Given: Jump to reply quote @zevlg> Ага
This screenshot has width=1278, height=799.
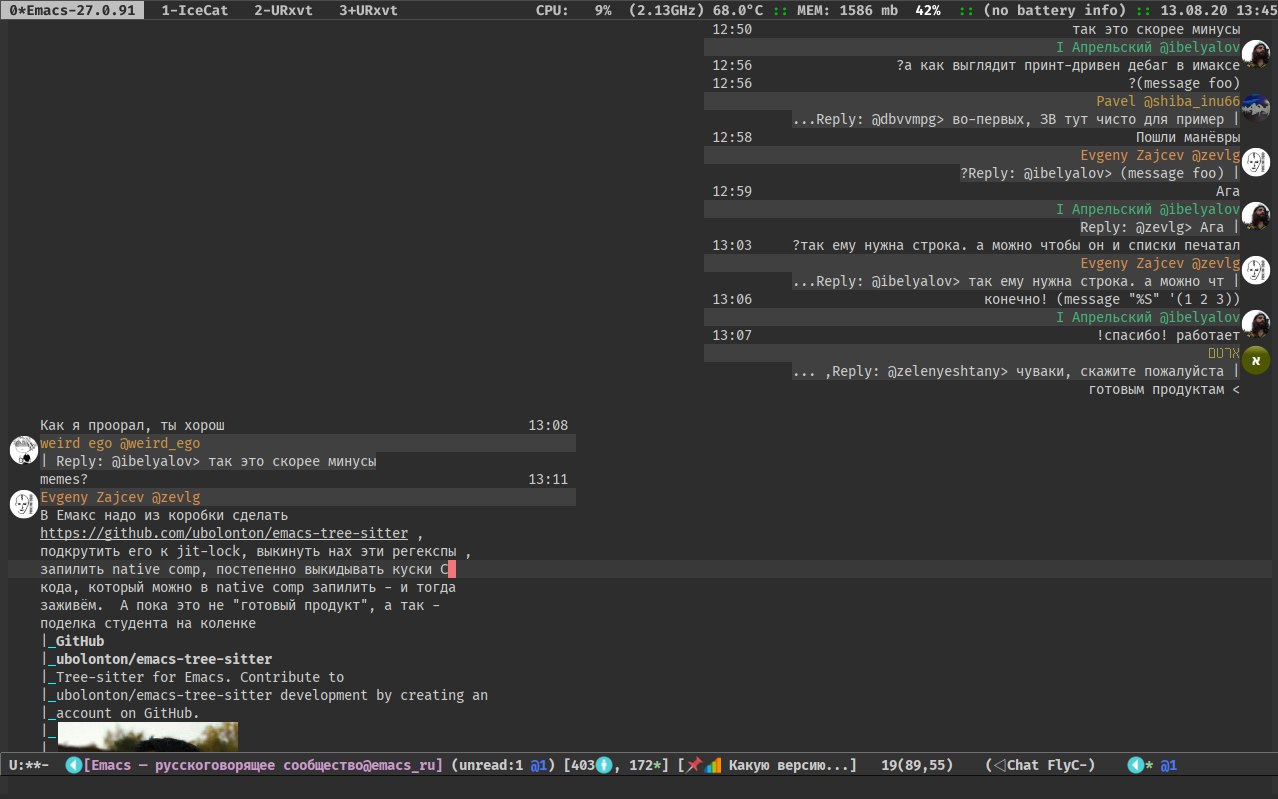Looking at the screenshot, I should coord(1159,227).
